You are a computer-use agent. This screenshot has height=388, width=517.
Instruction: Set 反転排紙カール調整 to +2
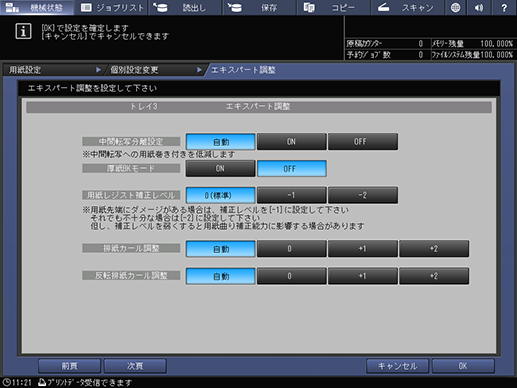point(434,276)
